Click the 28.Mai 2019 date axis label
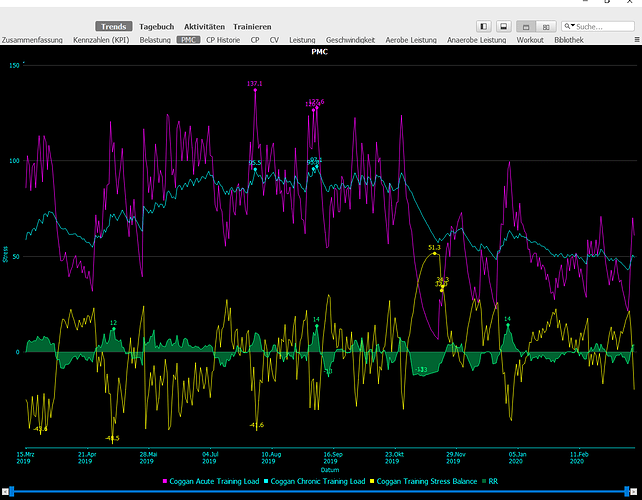 pos(147,458)
